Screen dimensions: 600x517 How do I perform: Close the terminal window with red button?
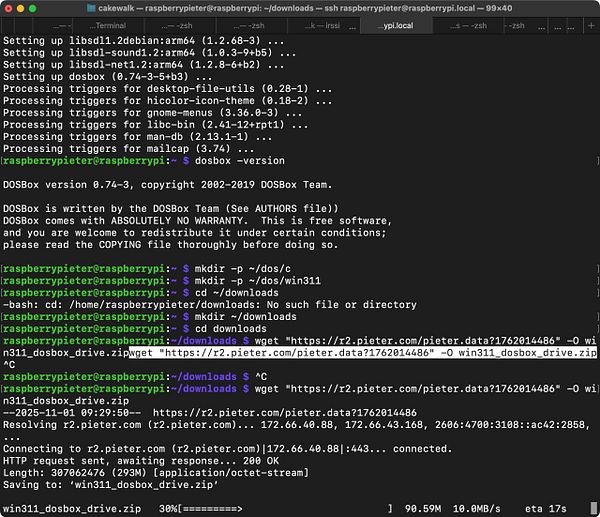(8, 8)
